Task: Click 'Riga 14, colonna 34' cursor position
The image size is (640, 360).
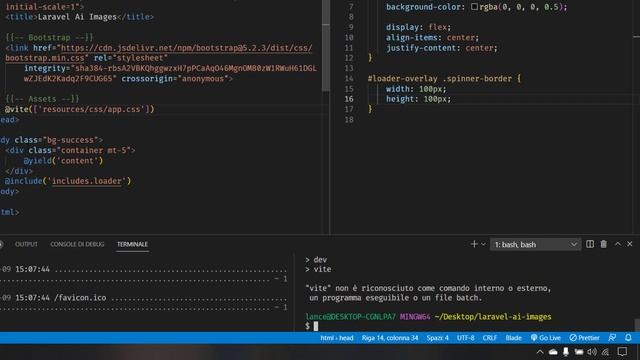Action: [x=390, y=338]
